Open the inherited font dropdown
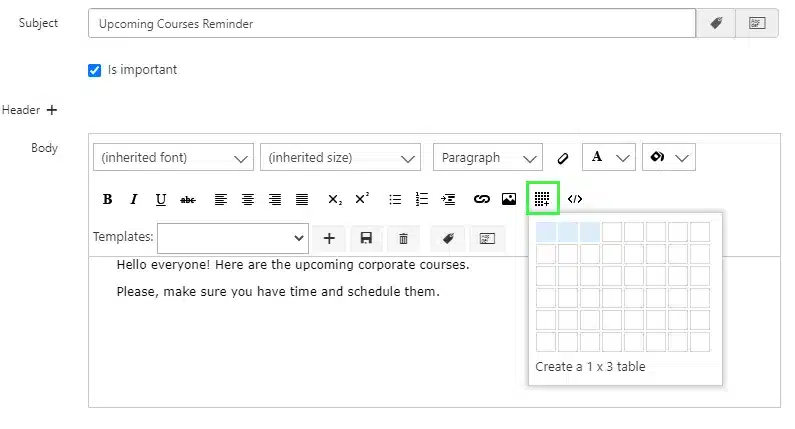This screenshot has width=795, height=429. (x=173, y=158)
